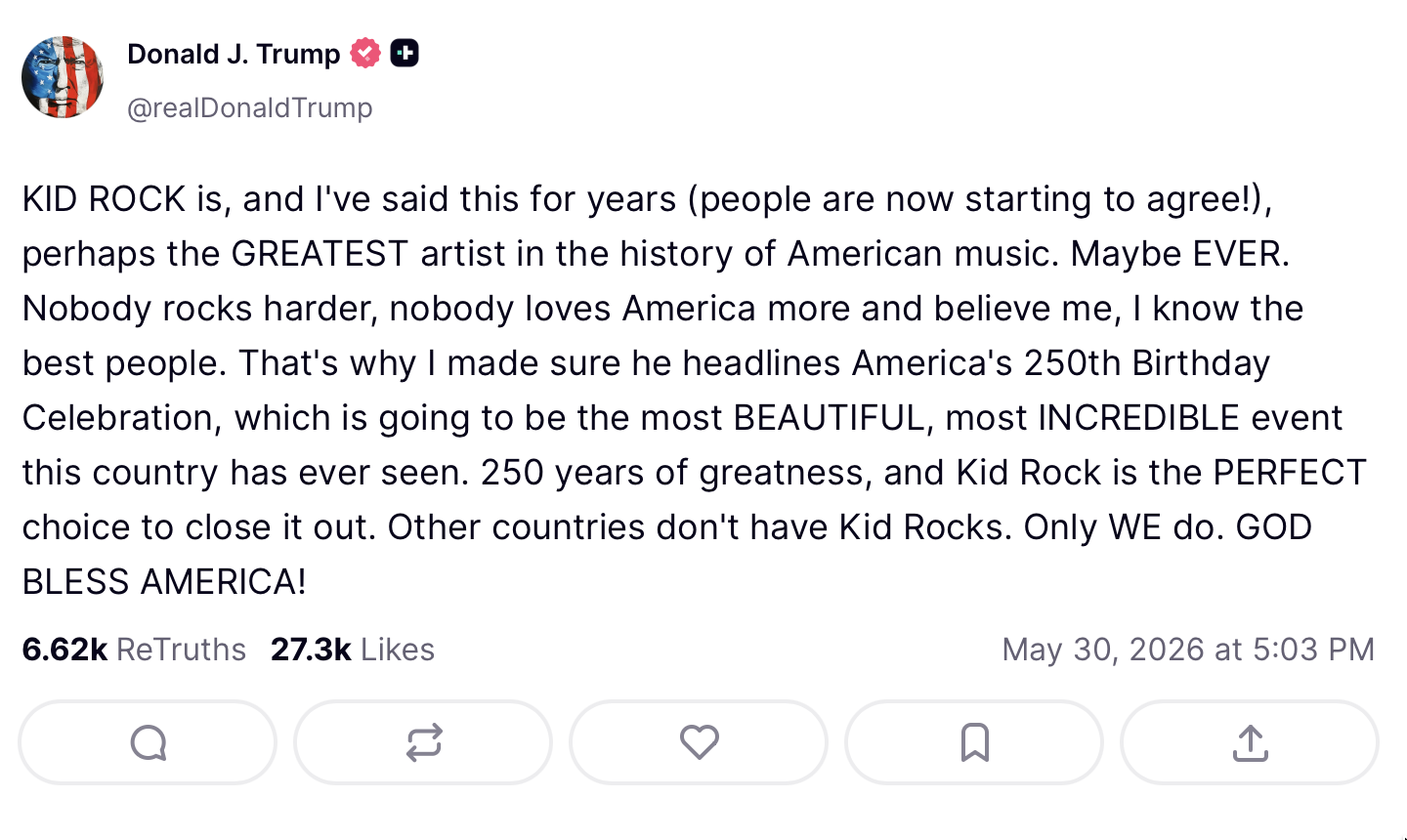View the 6.62k ReTruths count number
This screenshot has width=1407, height=840.
pos(64,650)
